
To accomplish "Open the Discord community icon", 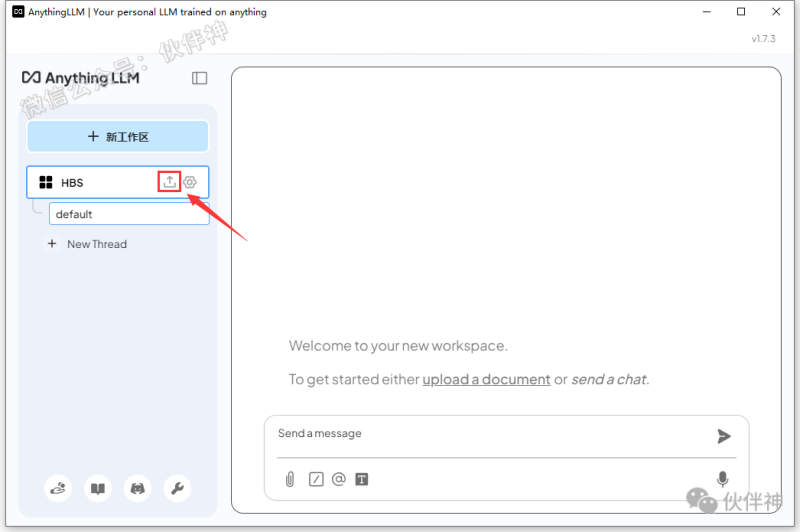I will pyautogui.click(x=137, y=489).
